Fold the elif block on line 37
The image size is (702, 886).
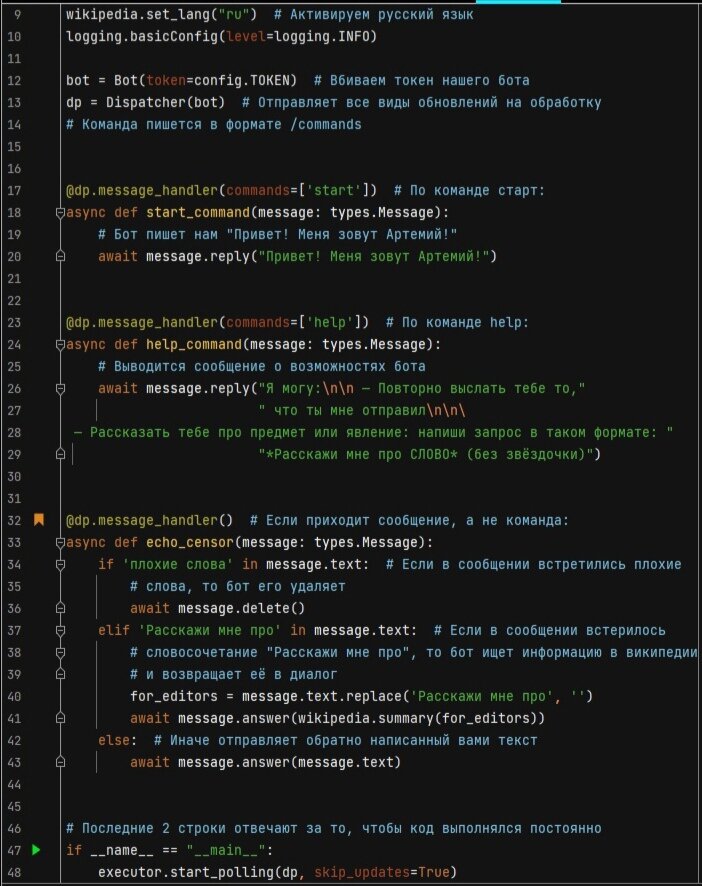[x=60, y=631]
